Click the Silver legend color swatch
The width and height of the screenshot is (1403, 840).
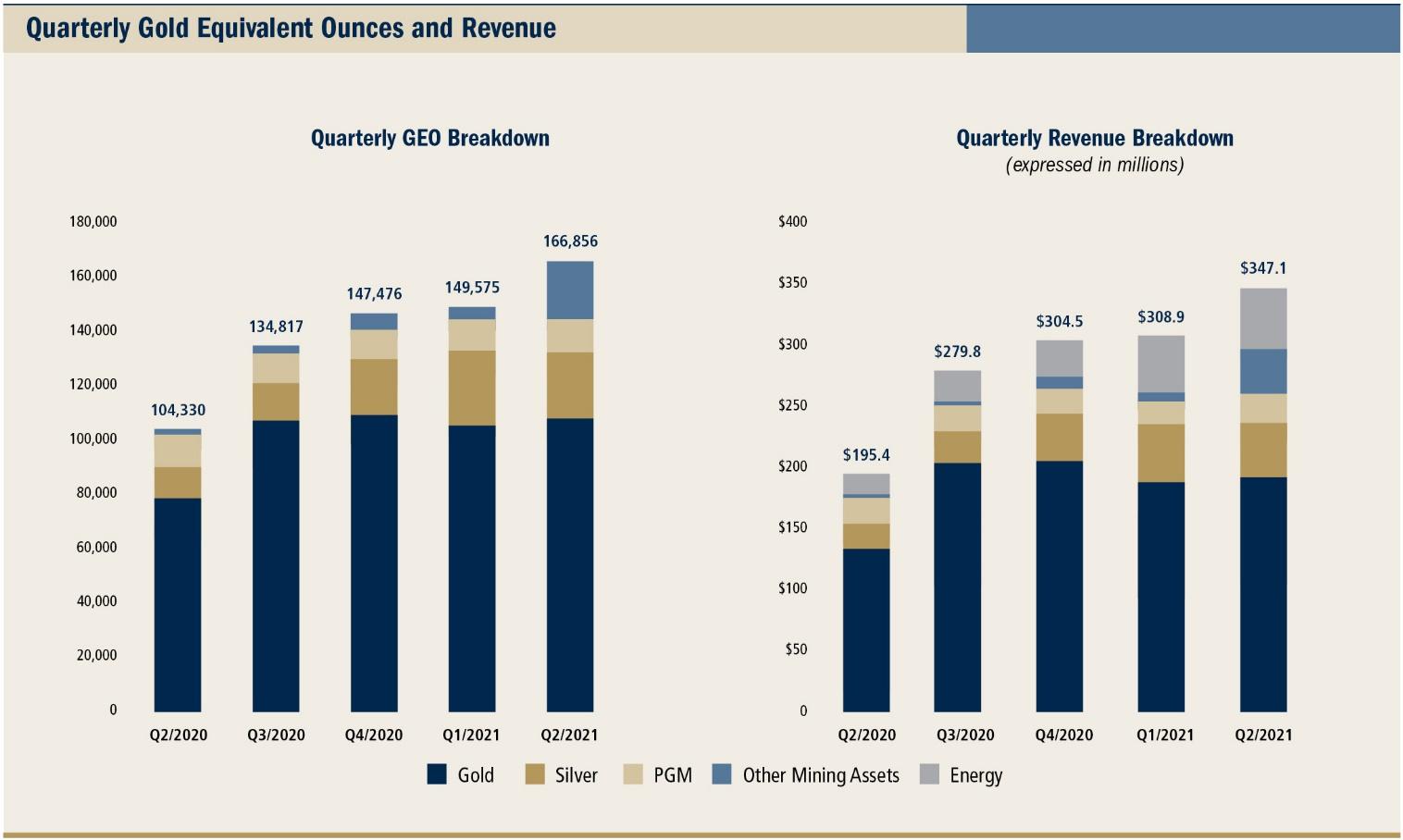[x=534, y=774]
